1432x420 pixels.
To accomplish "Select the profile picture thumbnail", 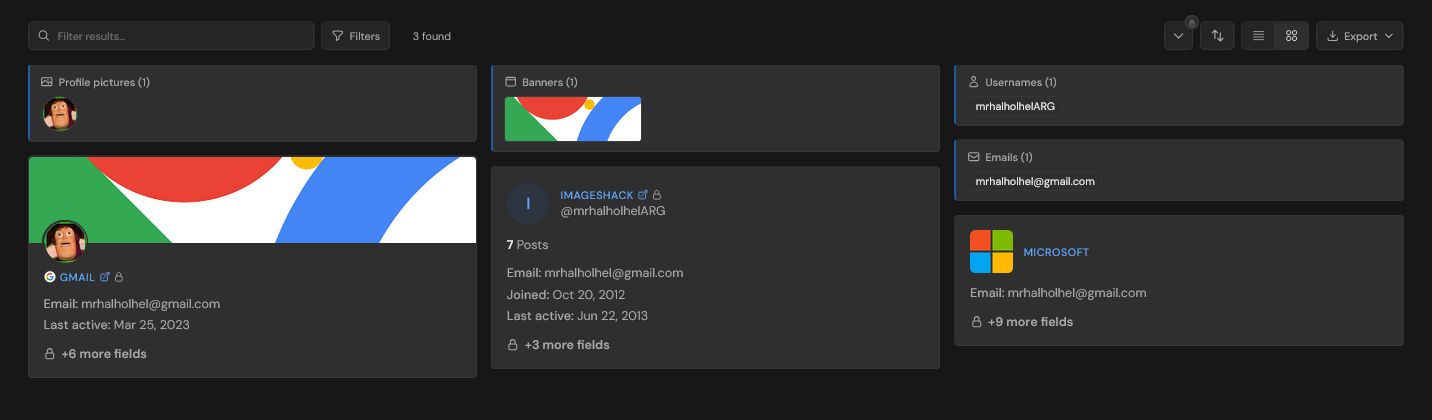I will pyautogui.click(x=60, y=114).
